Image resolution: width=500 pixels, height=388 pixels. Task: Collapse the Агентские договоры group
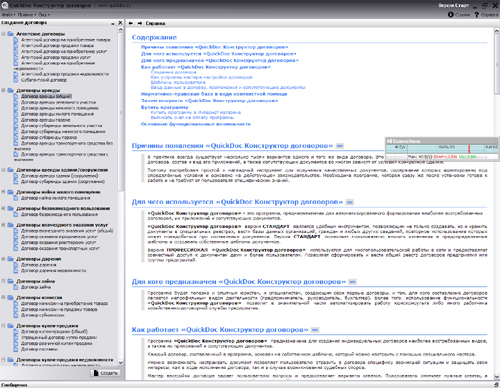[x=3, y=34]
